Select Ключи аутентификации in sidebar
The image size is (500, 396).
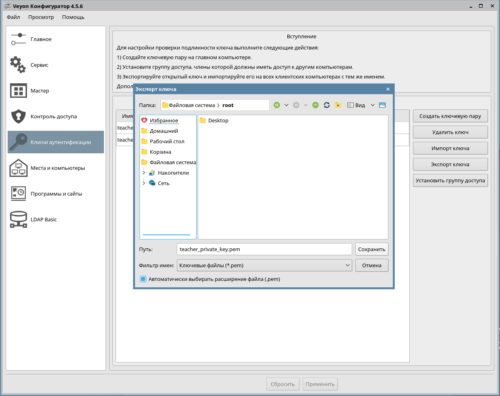pyautogui.click(x=56, y=142)
